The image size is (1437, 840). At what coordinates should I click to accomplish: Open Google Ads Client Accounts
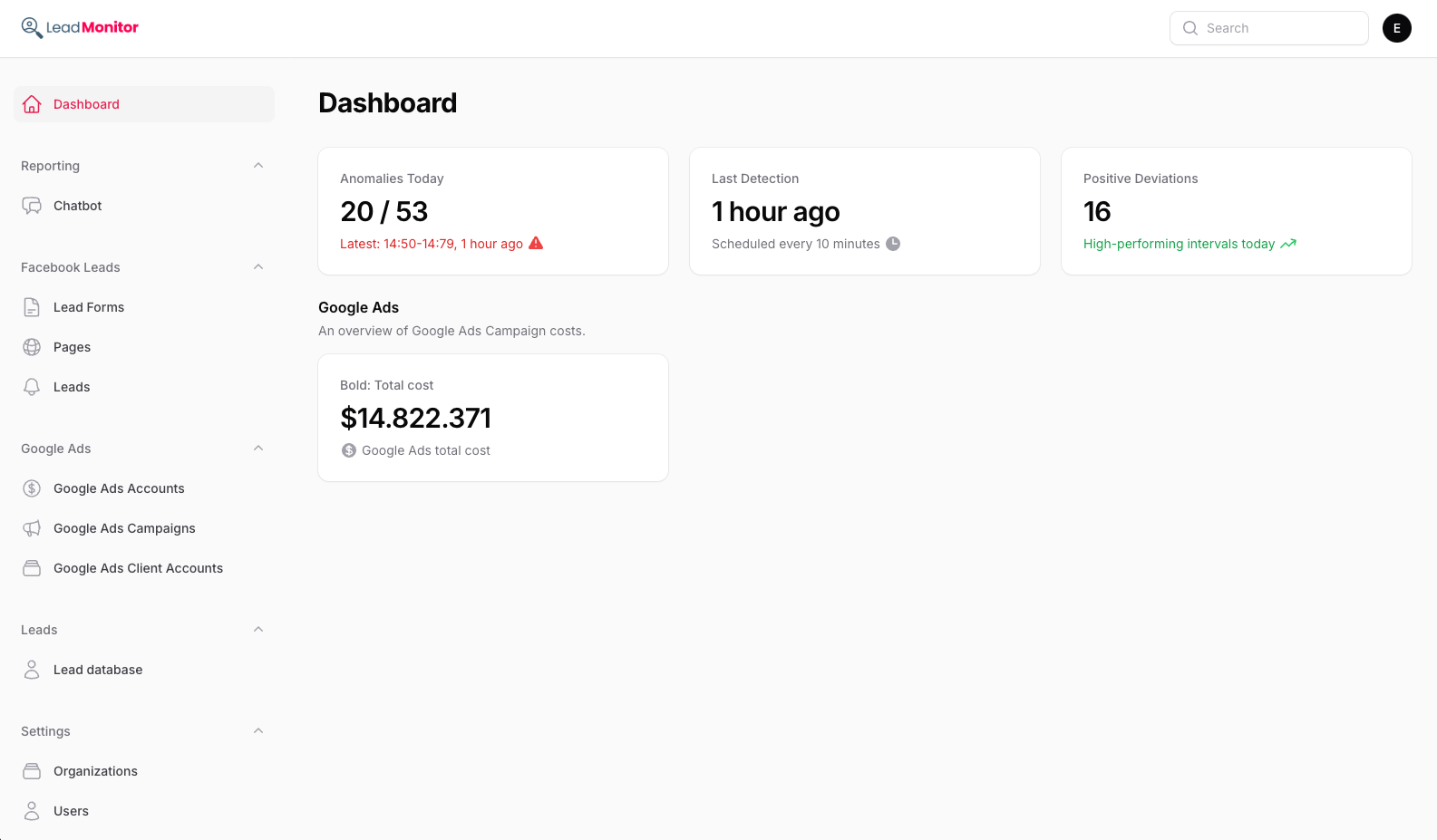click(x=144, y=568)
